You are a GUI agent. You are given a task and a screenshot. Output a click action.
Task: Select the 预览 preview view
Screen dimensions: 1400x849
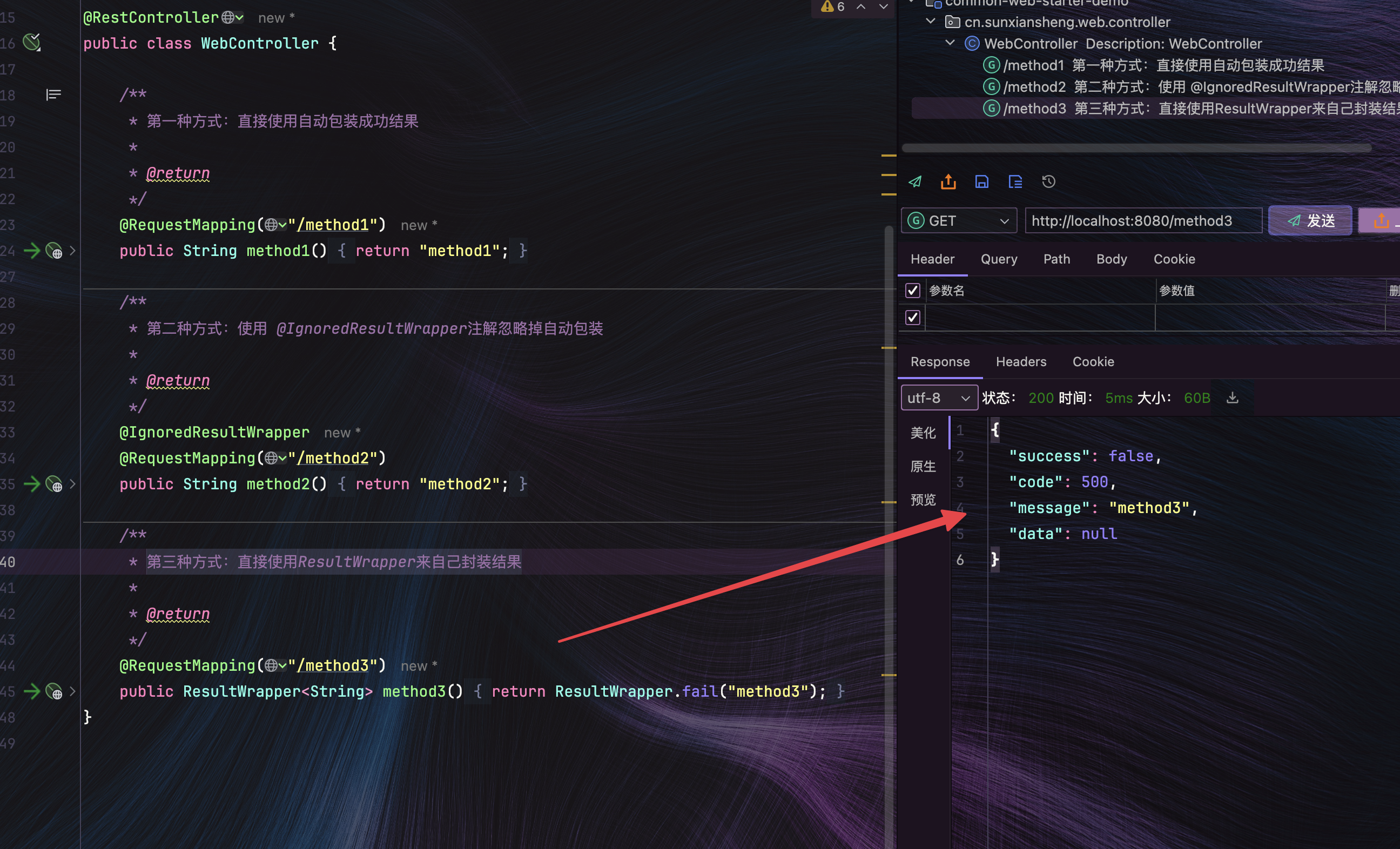pyautogui.click(x=923, y=500)
